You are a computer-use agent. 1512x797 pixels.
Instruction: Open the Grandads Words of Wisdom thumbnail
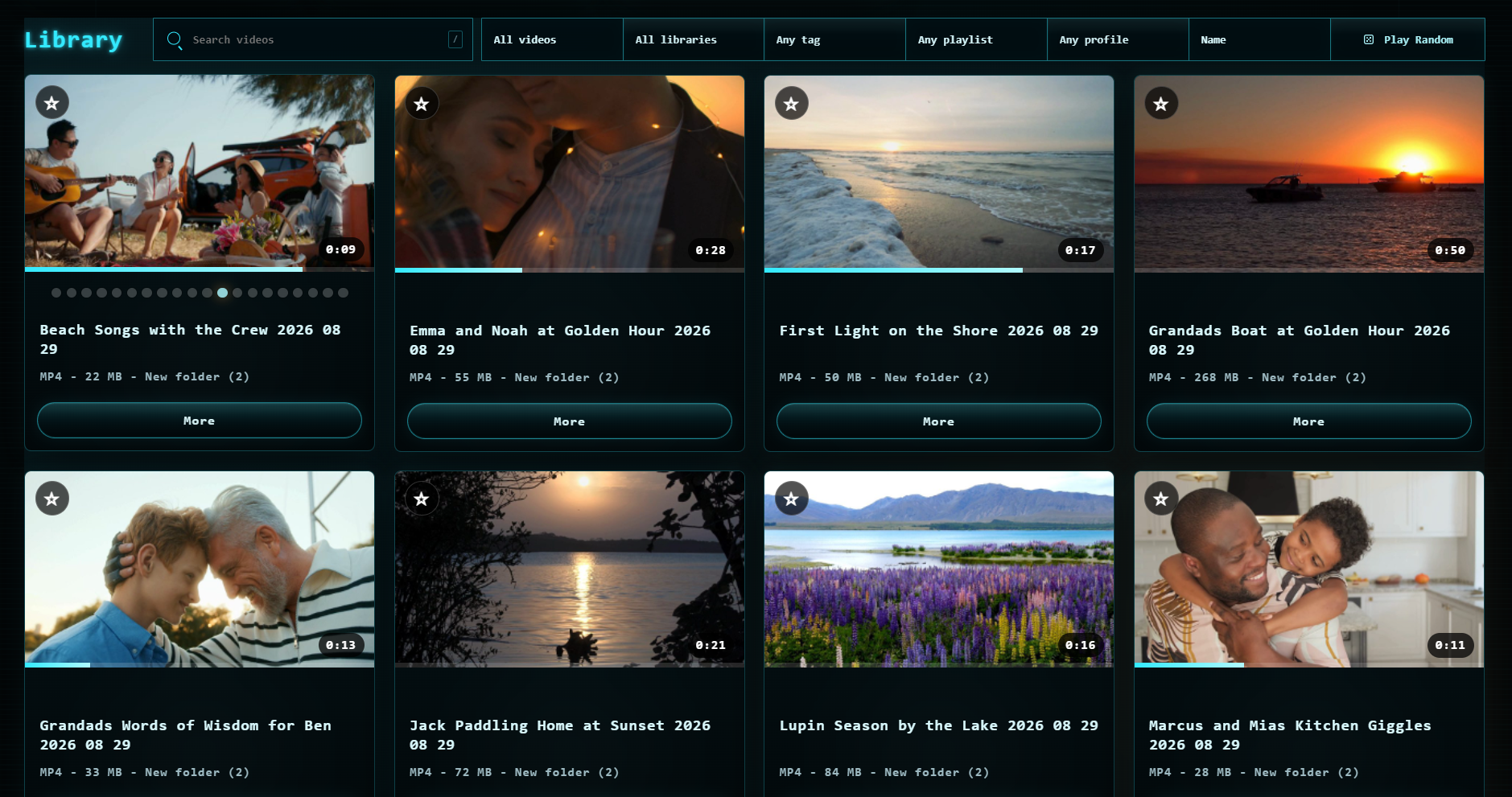200,568
